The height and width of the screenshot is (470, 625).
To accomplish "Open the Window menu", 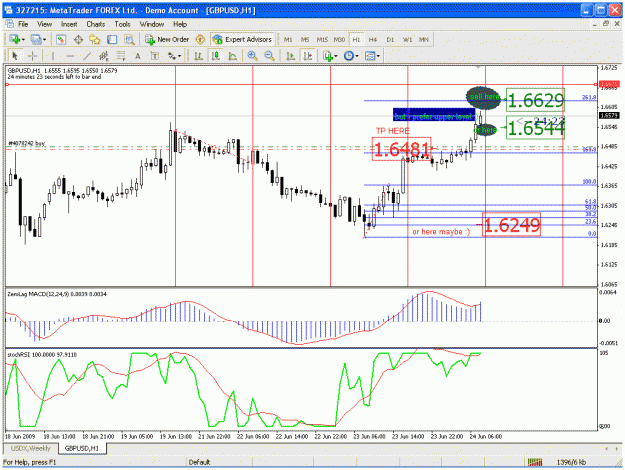I will click(x=152, y=24).
